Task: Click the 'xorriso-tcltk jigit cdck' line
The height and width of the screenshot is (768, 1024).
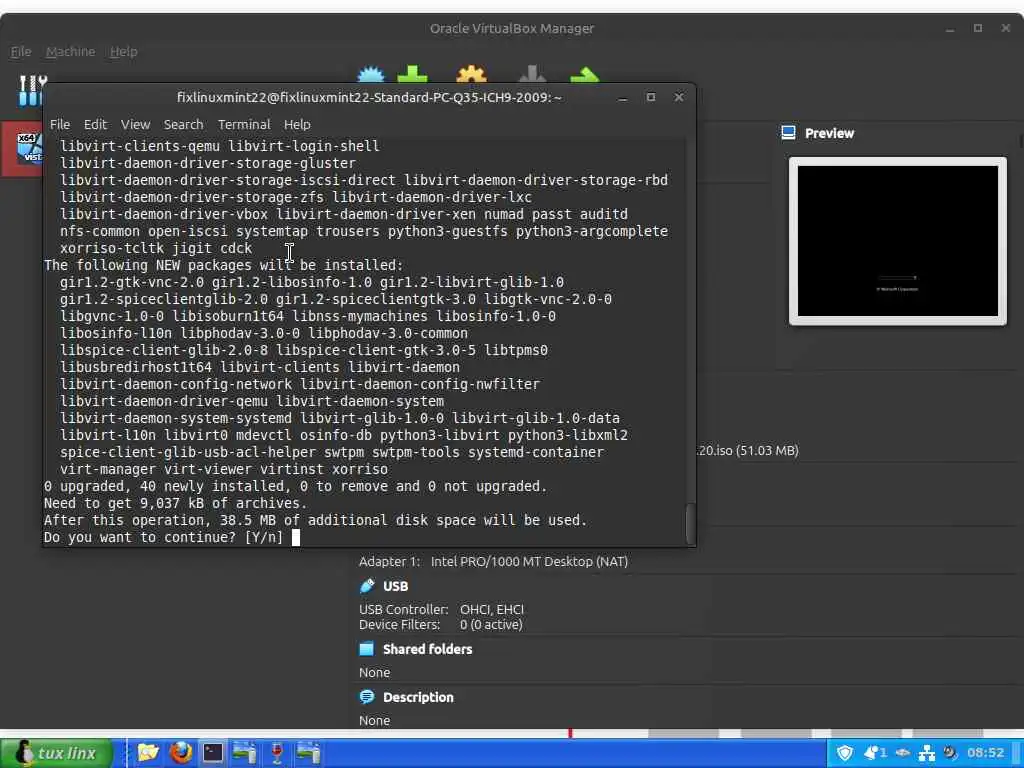Action: 155,248
